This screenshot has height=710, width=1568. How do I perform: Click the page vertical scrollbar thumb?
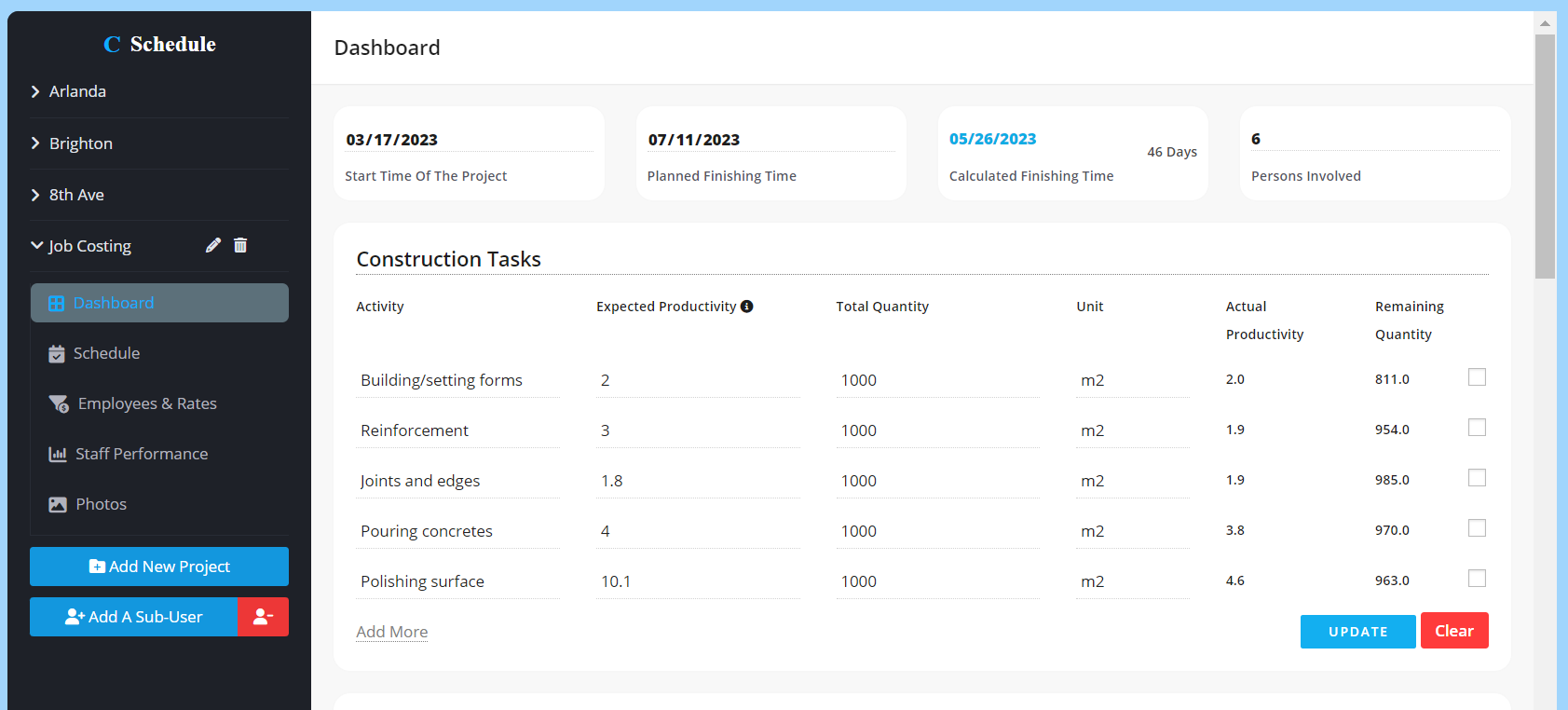tap(1545, 157)
